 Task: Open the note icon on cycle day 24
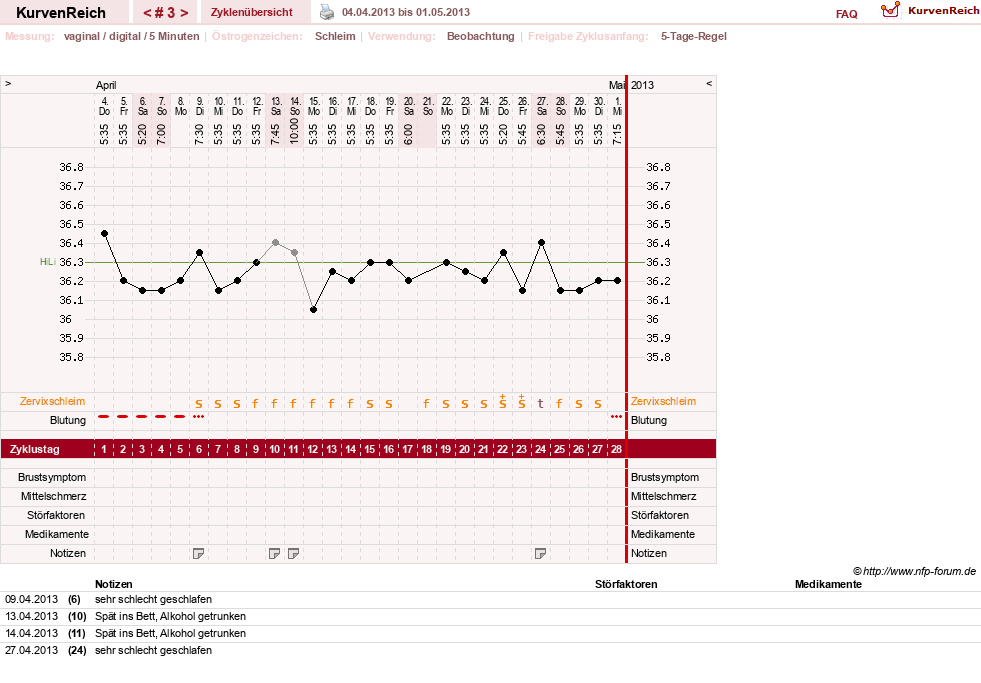541,554
